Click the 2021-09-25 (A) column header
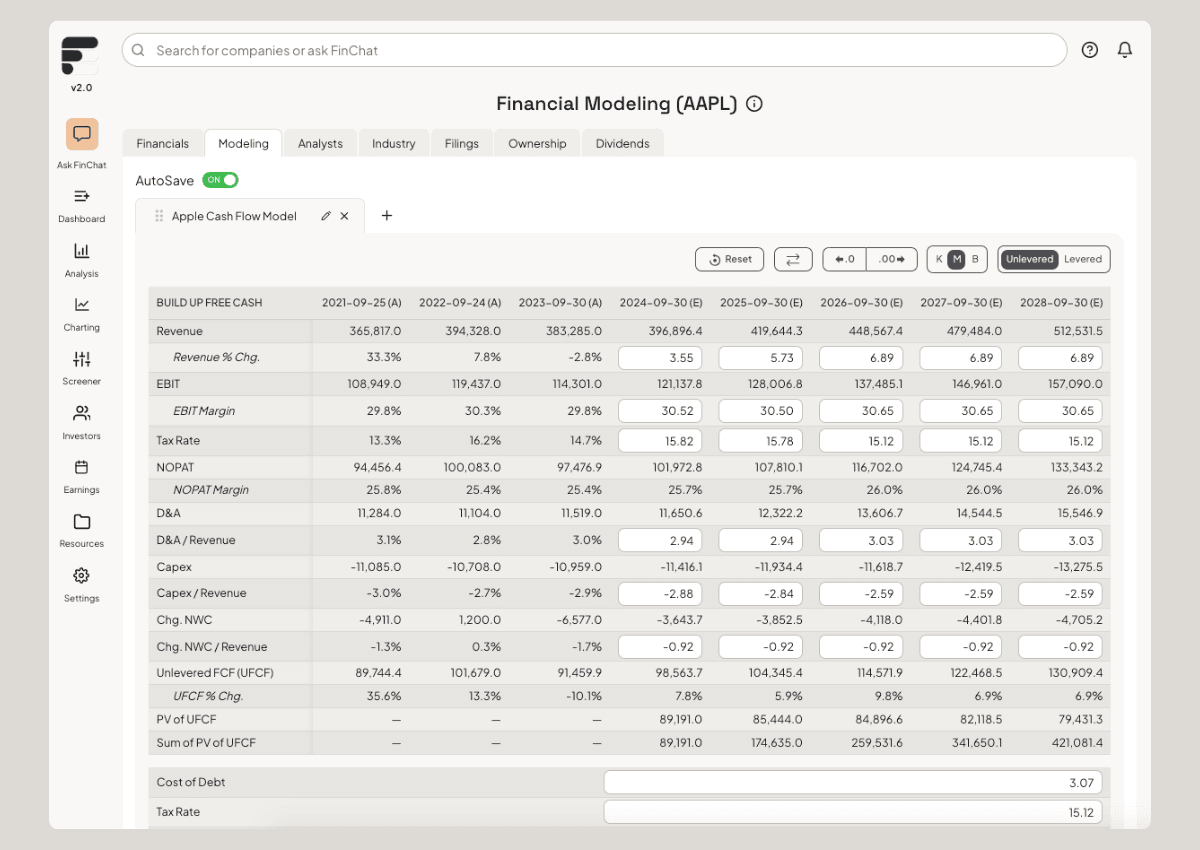This screenshot has height=850, width=1200. tap(361, 302)
